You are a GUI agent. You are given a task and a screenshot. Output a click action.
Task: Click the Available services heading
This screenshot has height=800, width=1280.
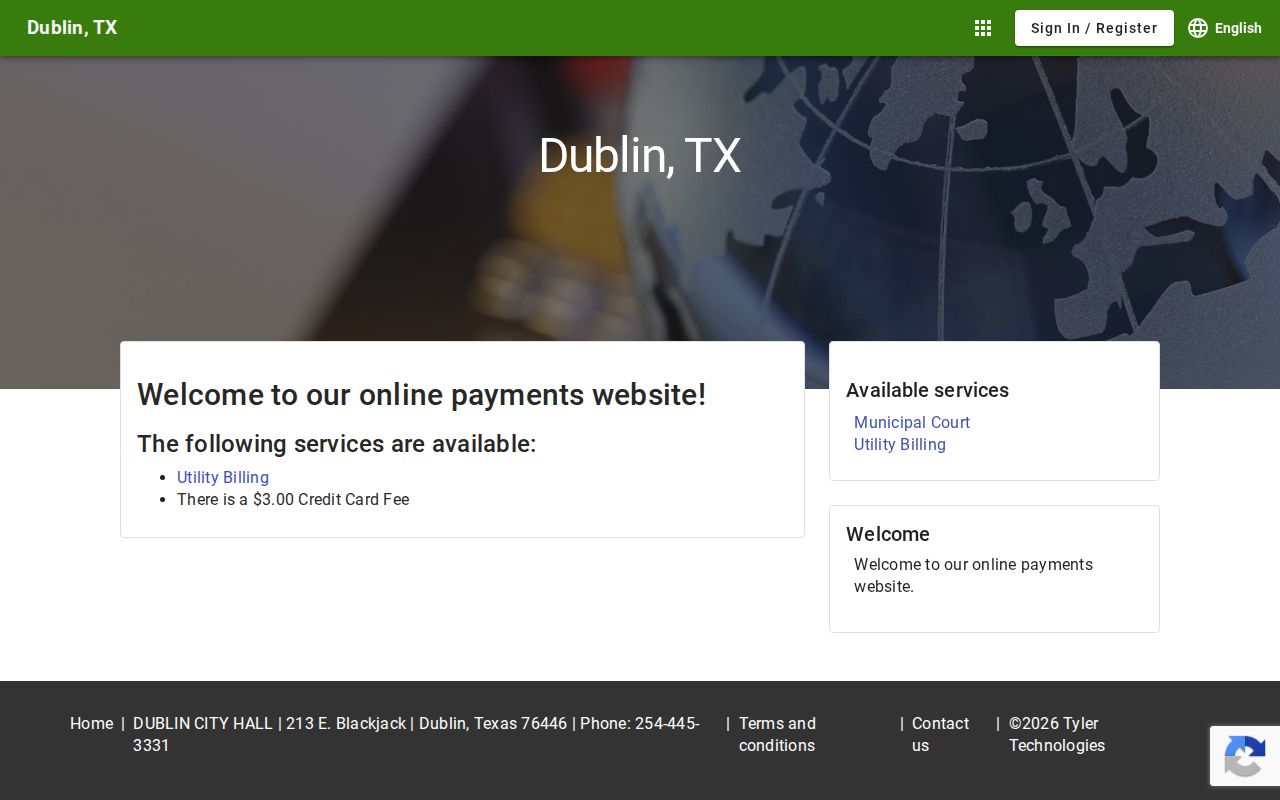[927, 391]
